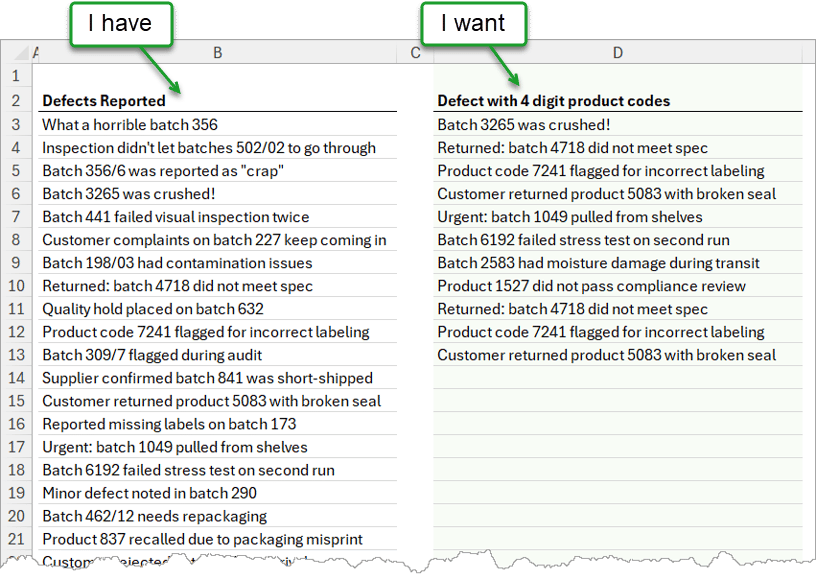The width and height of the screenshot is (816, 579).
Task: Select 'Minor defect noted in batch 290' cell
Action: pyautogui.click(x=149, y=493)
